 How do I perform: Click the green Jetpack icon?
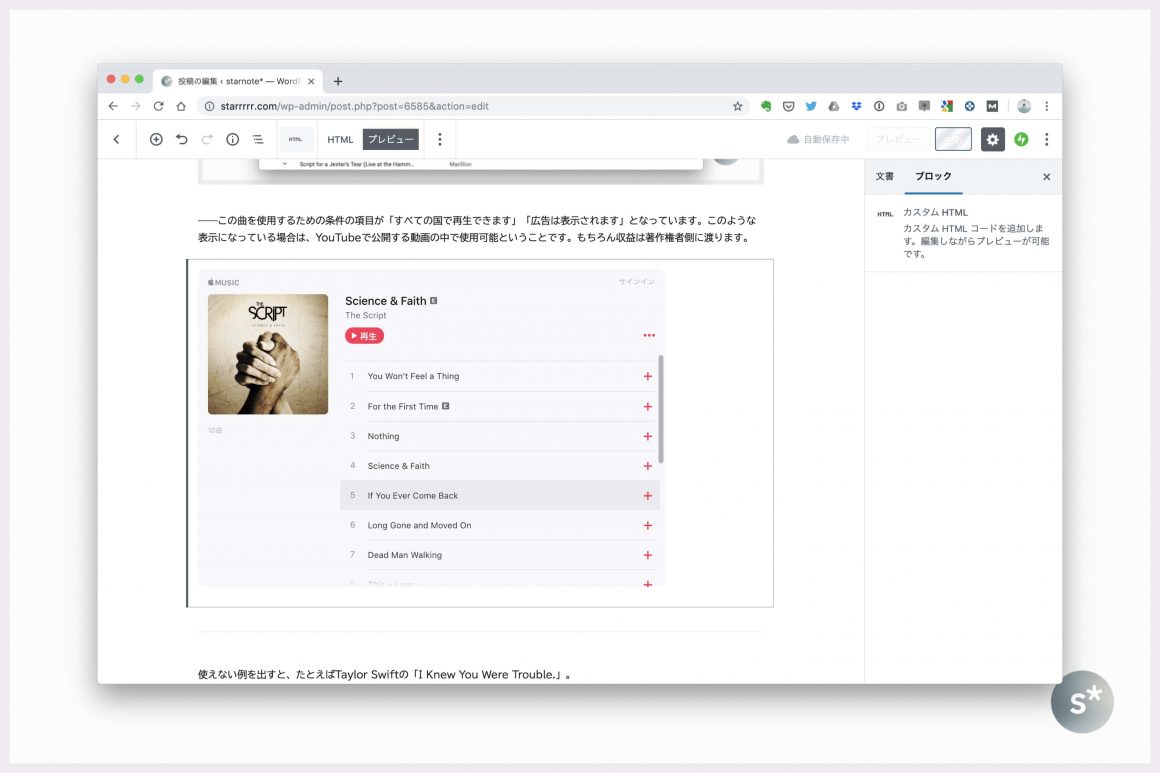(1021, 140)
